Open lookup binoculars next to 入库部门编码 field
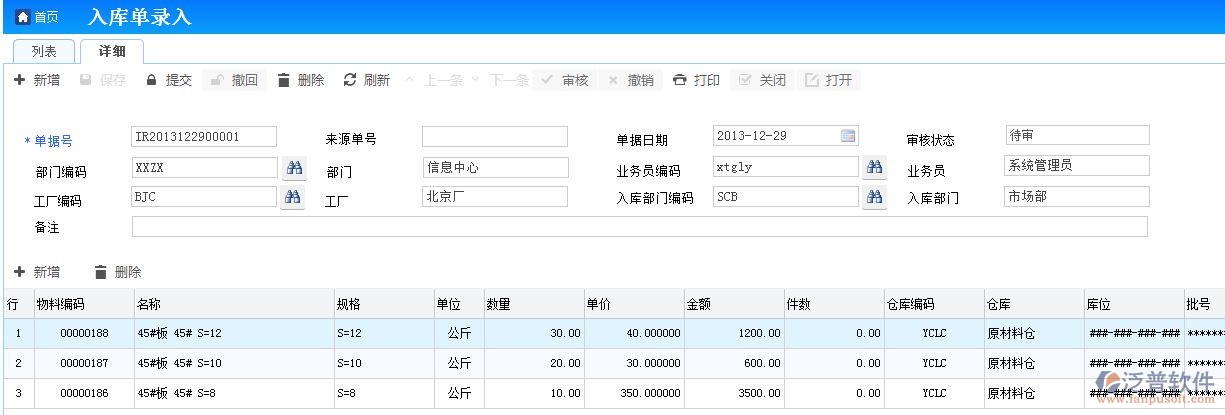1225x415 pixels. coord(874,197)
